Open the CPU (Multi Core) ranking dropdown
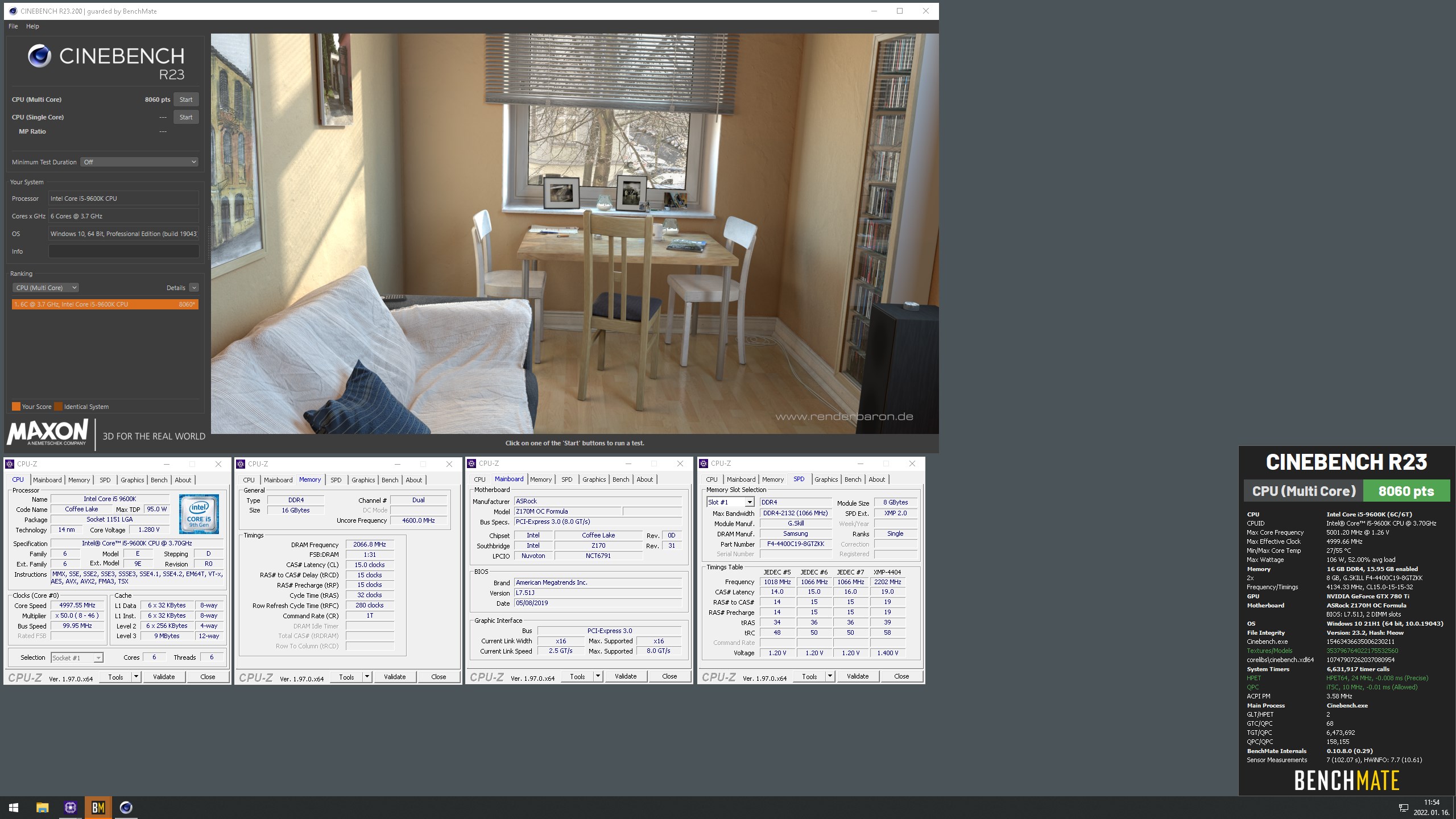 pos(45,288)
